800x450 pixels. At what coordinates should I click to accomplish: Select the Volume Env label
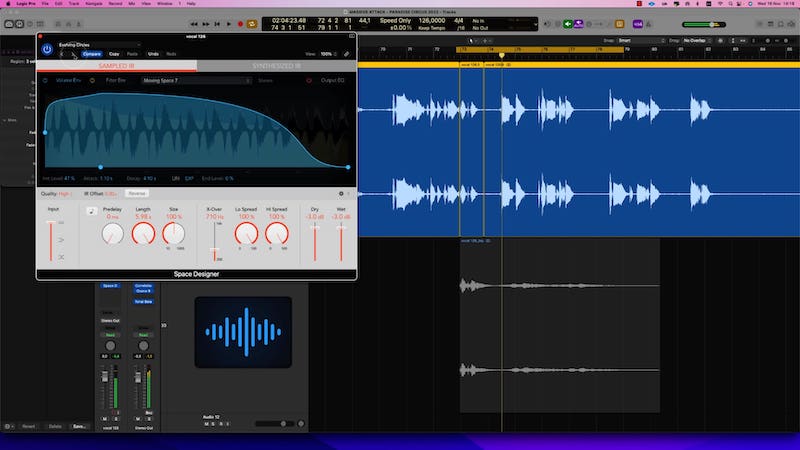[68, 81]
